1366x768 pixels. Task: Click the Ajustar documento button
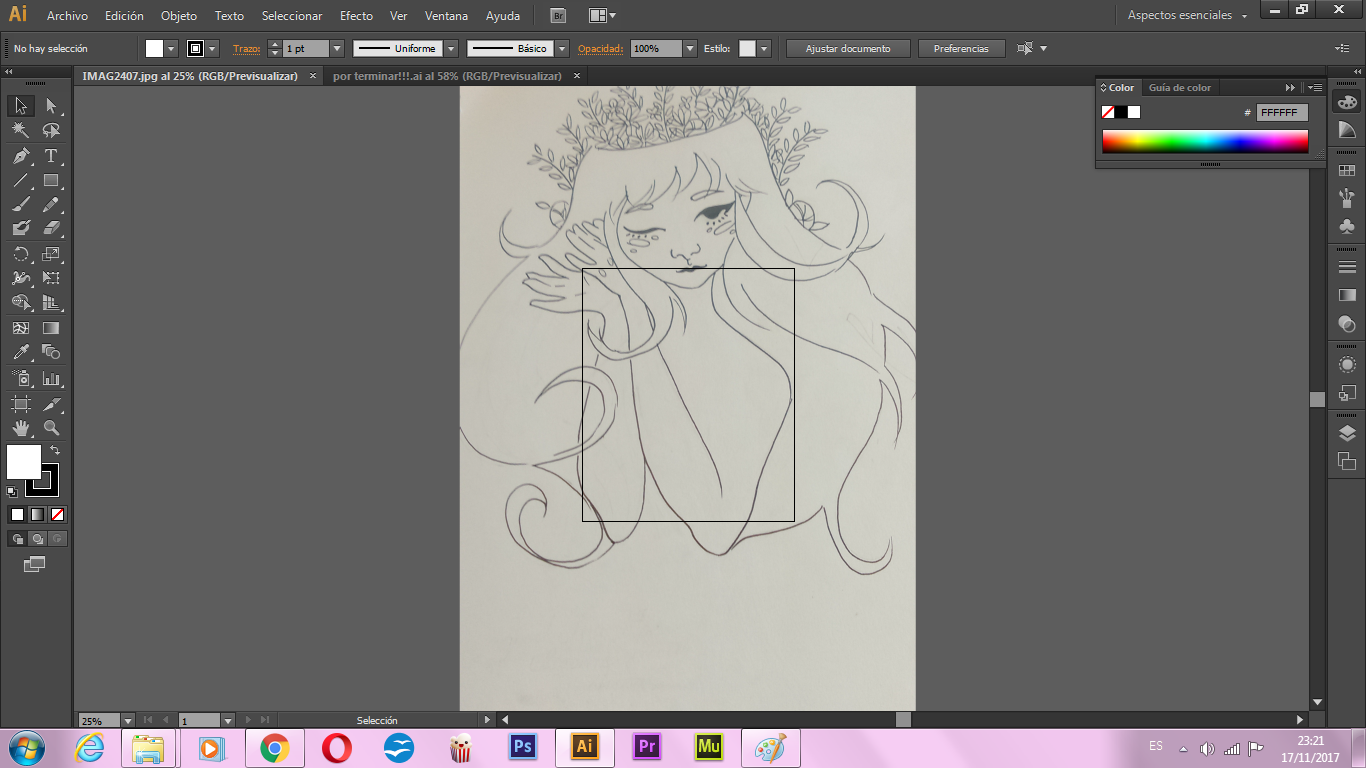[848, 48]
